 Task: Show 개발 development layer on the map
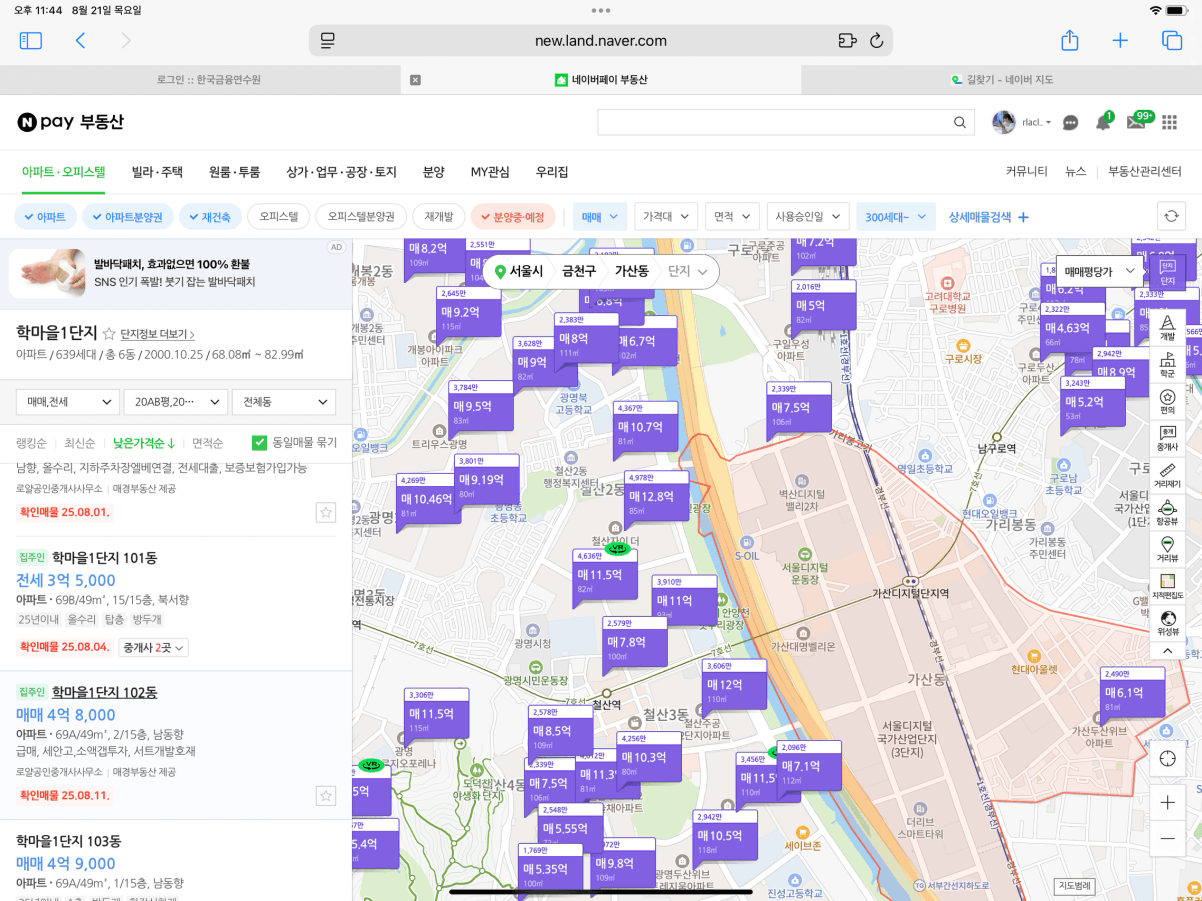[1167, 327]
